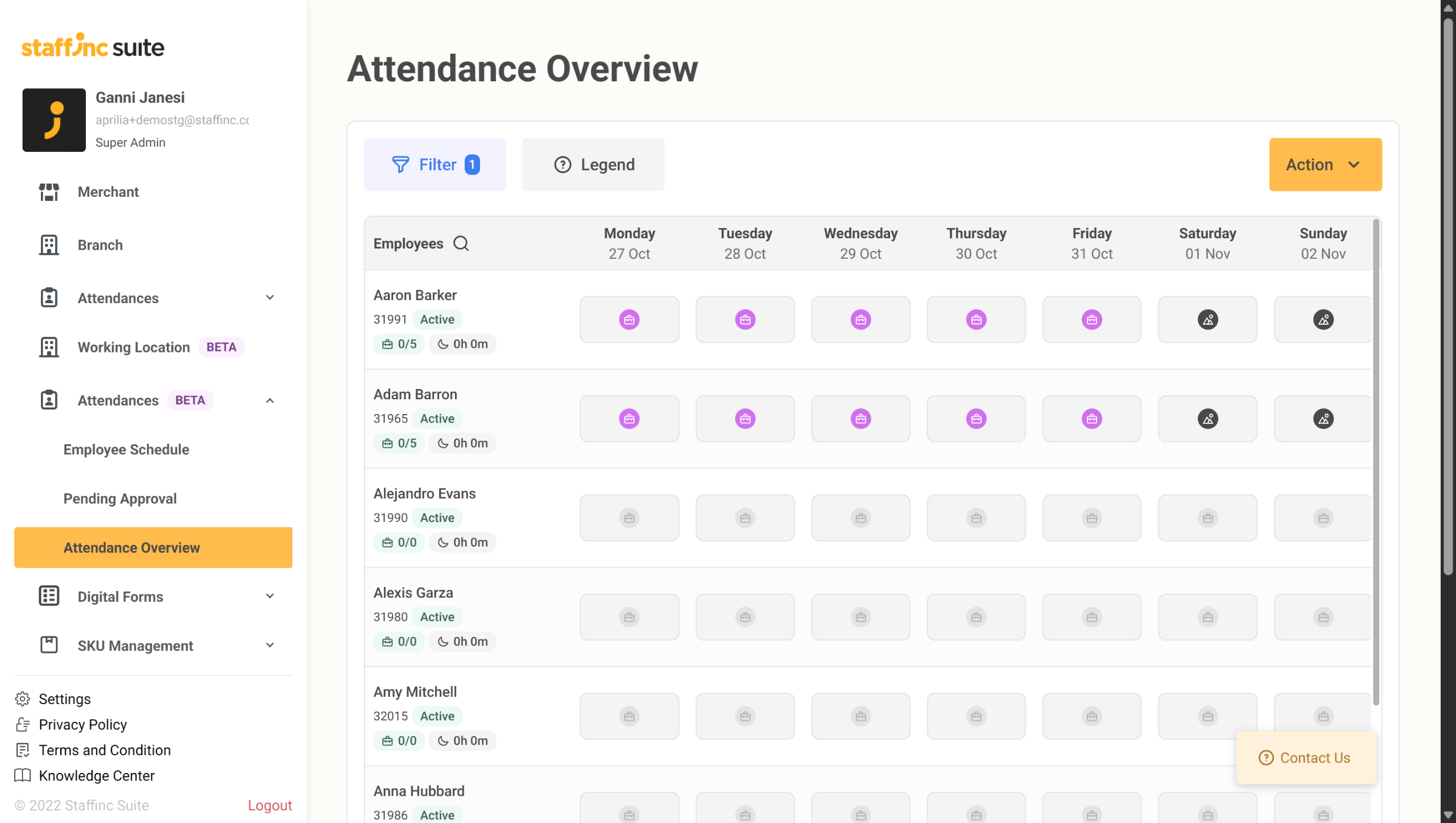1456x823 pixels.
Task: Open the Knowledge Center book link
Action: tap(23, 776)
